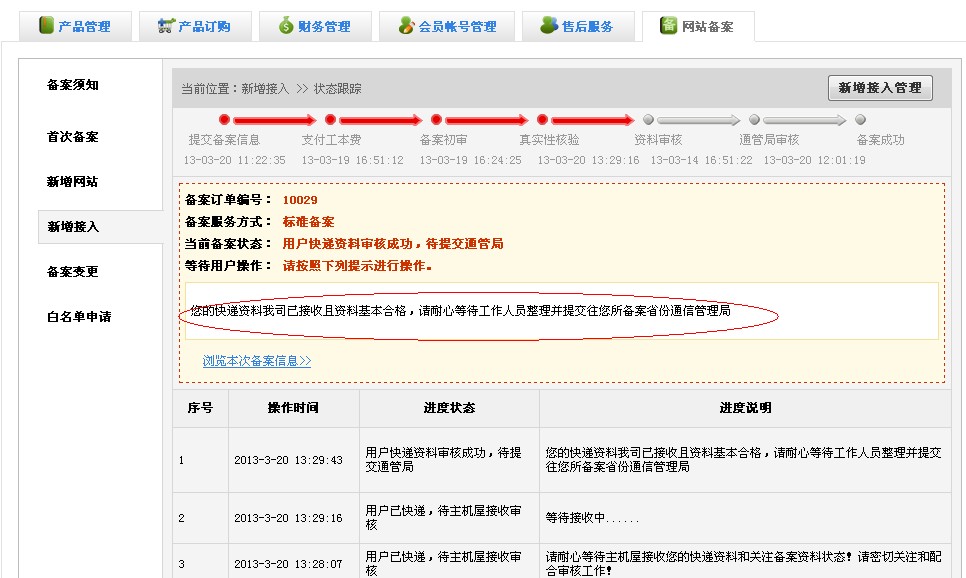Click the 请按照下列提示进行操作 text
Viewport: 966px width, 578px height.
[357, 266]
